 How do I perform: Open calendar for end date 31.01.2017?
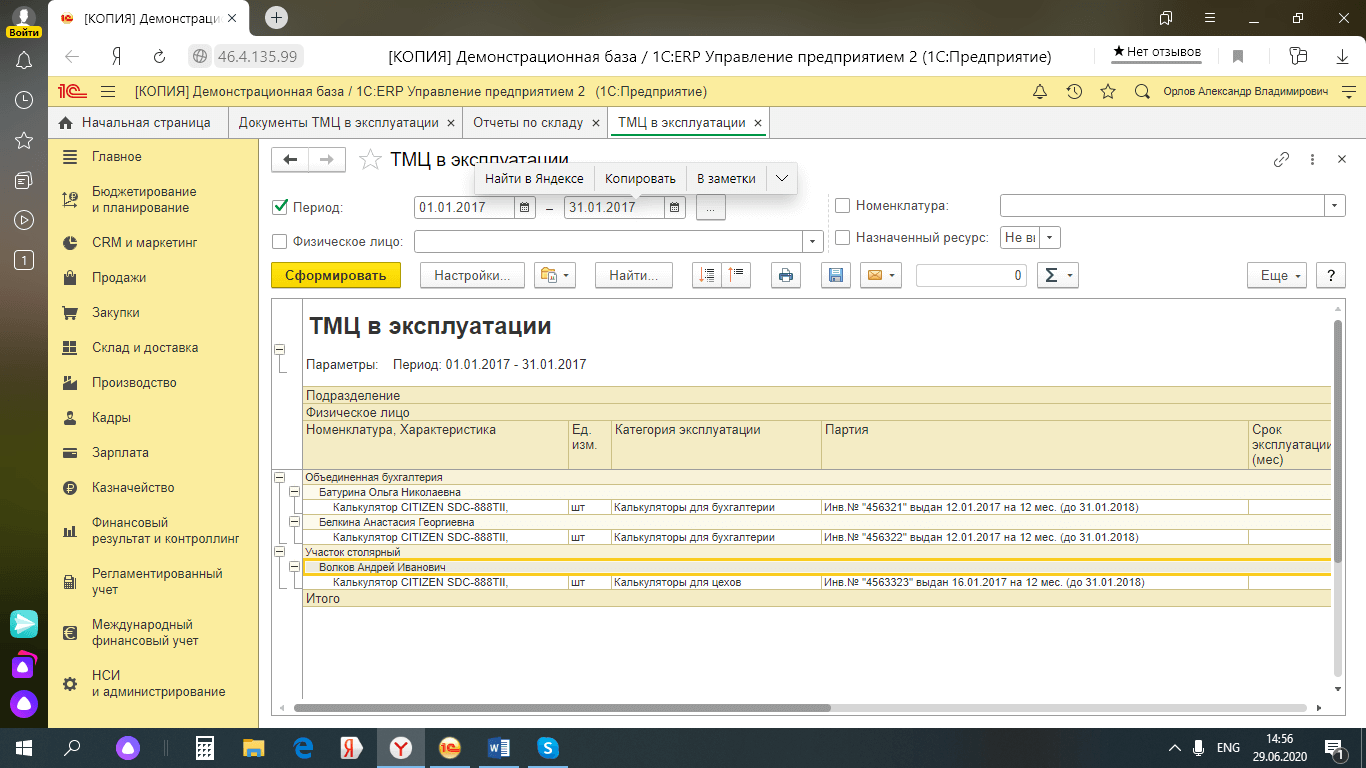[x=675, y=208]
